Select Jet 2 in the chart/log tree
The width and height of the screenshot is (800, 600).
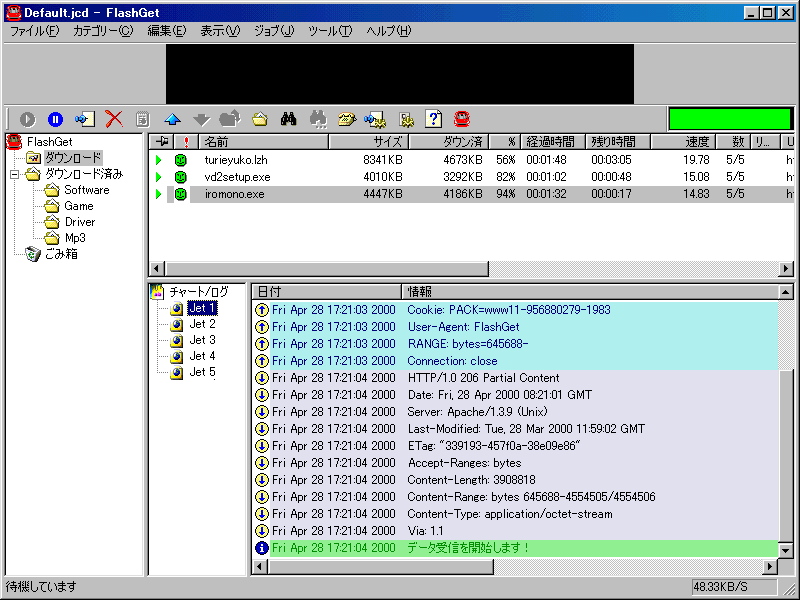coord(203,324)
